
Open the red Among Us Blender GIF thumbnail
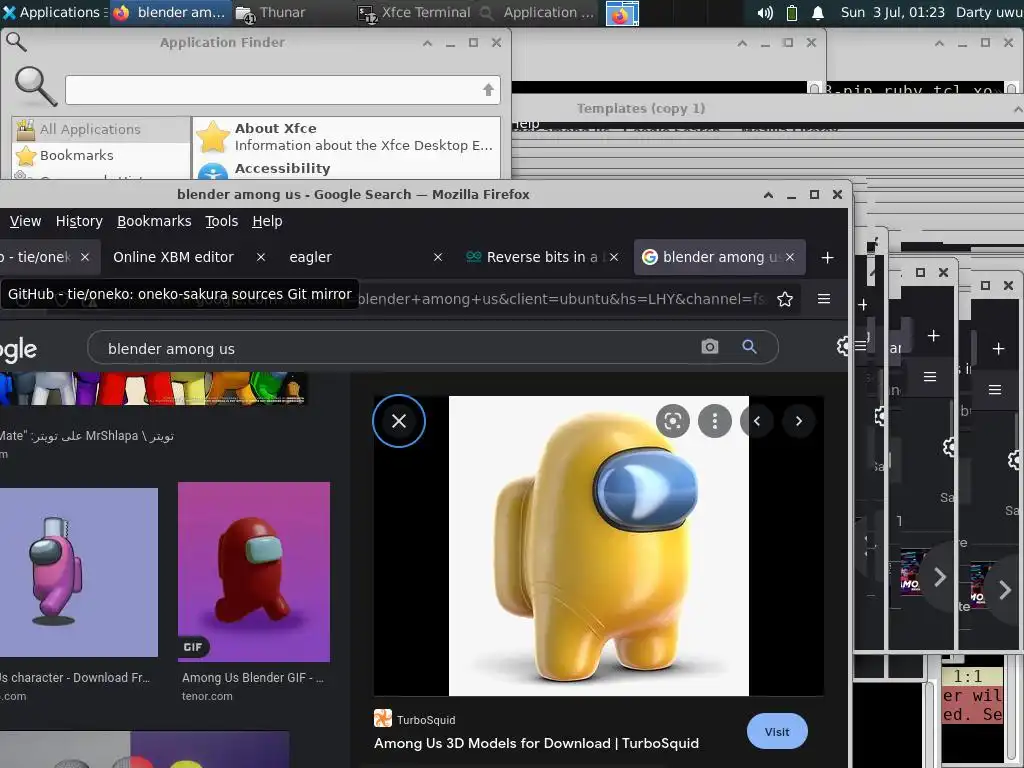click(253, 572)
